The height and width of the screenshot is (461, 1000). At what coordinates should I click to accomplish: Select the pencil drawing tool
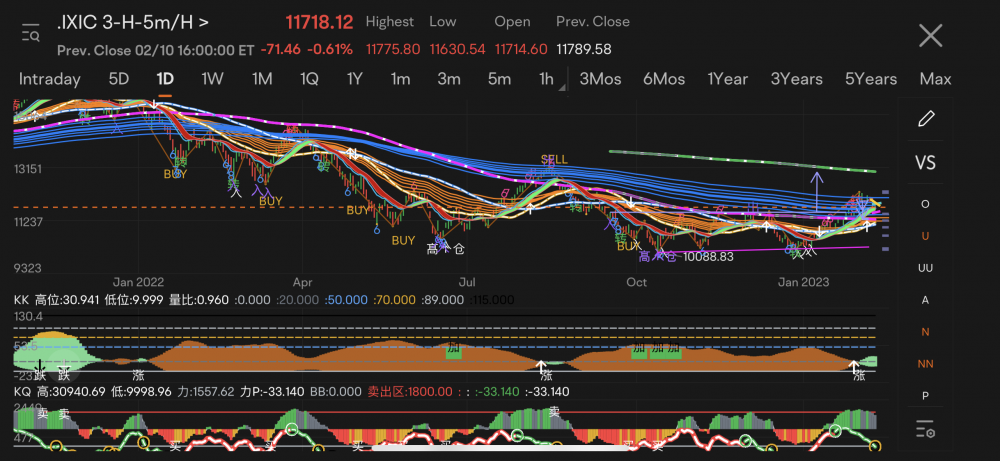point(926,118)
